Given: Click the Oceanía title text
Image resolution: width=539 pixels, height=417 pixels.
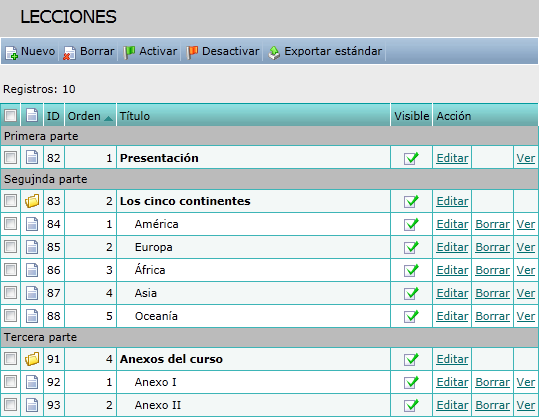Looking at the screenshot, I should (156, 316).
